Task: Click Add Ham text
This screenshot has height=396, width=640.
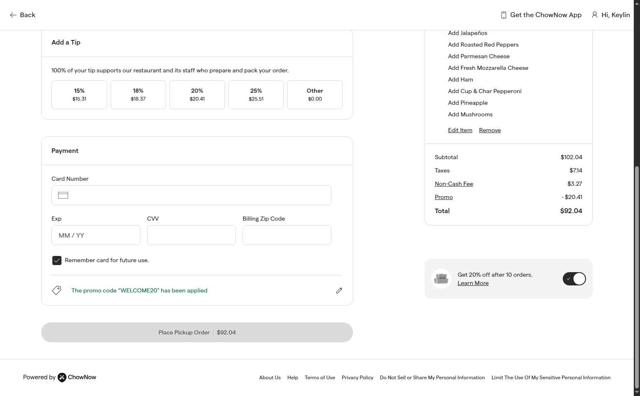Action: (460, 80)
